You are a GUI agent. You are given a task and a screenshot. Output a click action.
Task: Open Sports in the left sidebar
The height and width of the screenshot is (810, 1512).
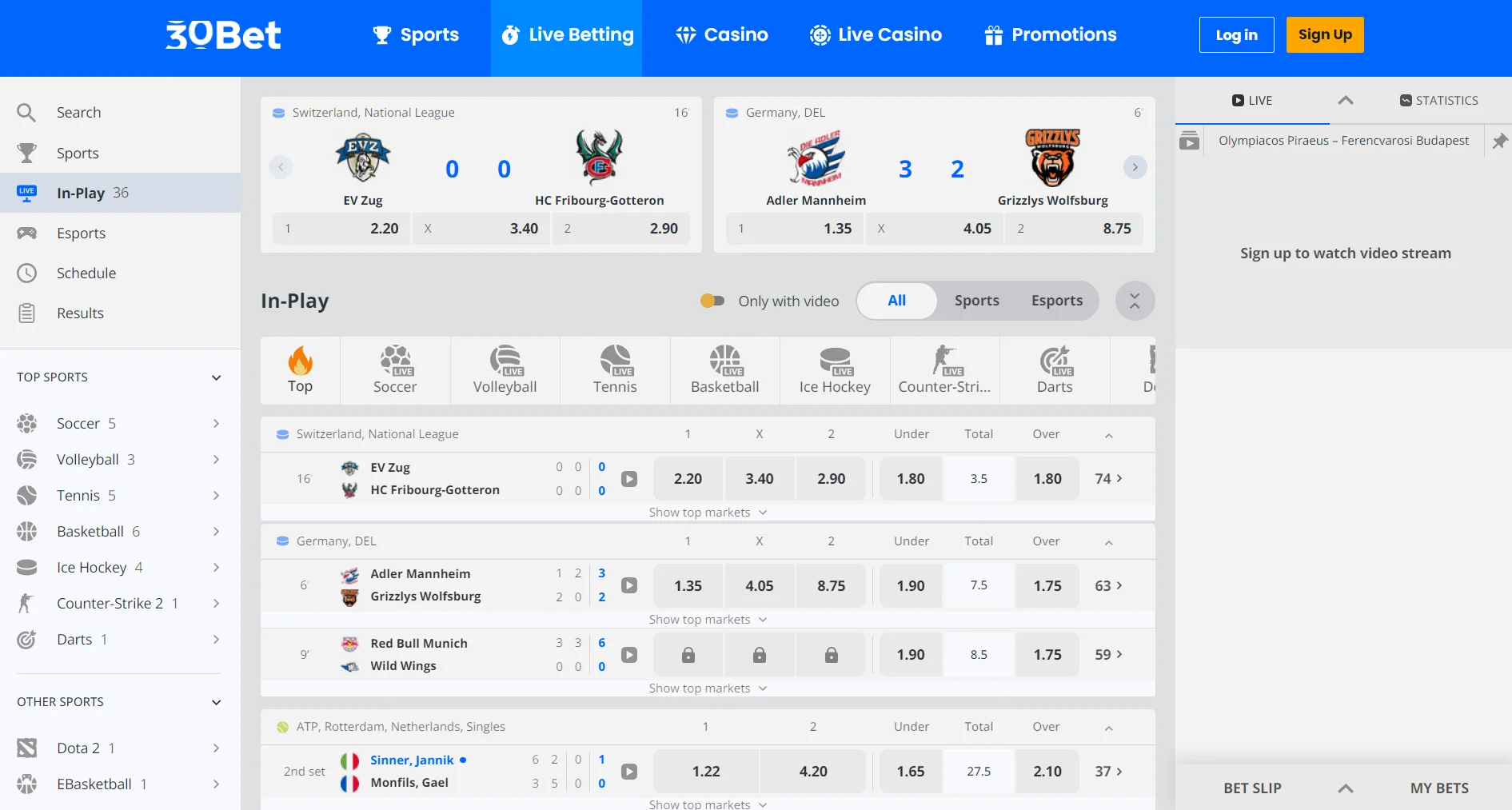tap(120, 153)
